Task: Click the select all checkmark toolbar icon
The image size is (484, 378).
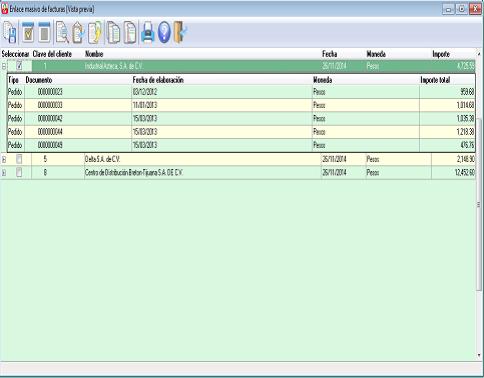Action: [28, 33]
